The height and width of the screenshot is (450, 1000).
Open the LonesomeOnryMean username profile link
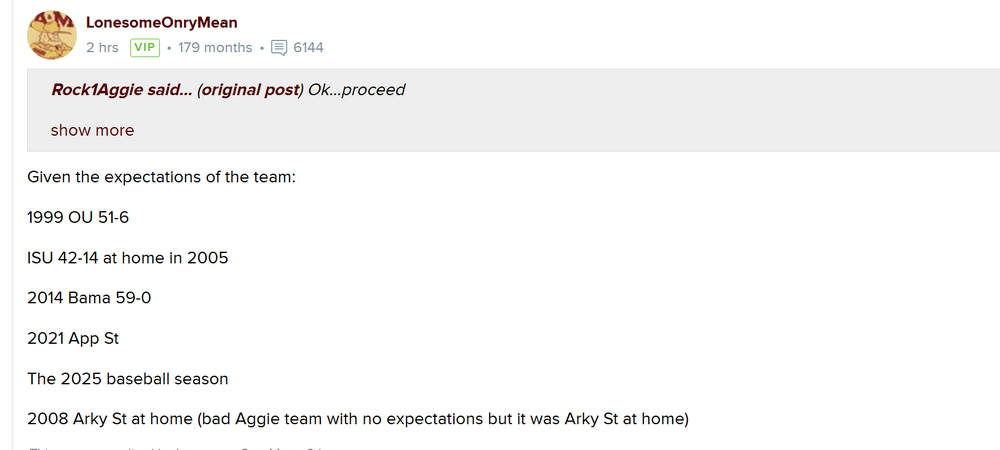pyautogui.click(x=162, y=22)
